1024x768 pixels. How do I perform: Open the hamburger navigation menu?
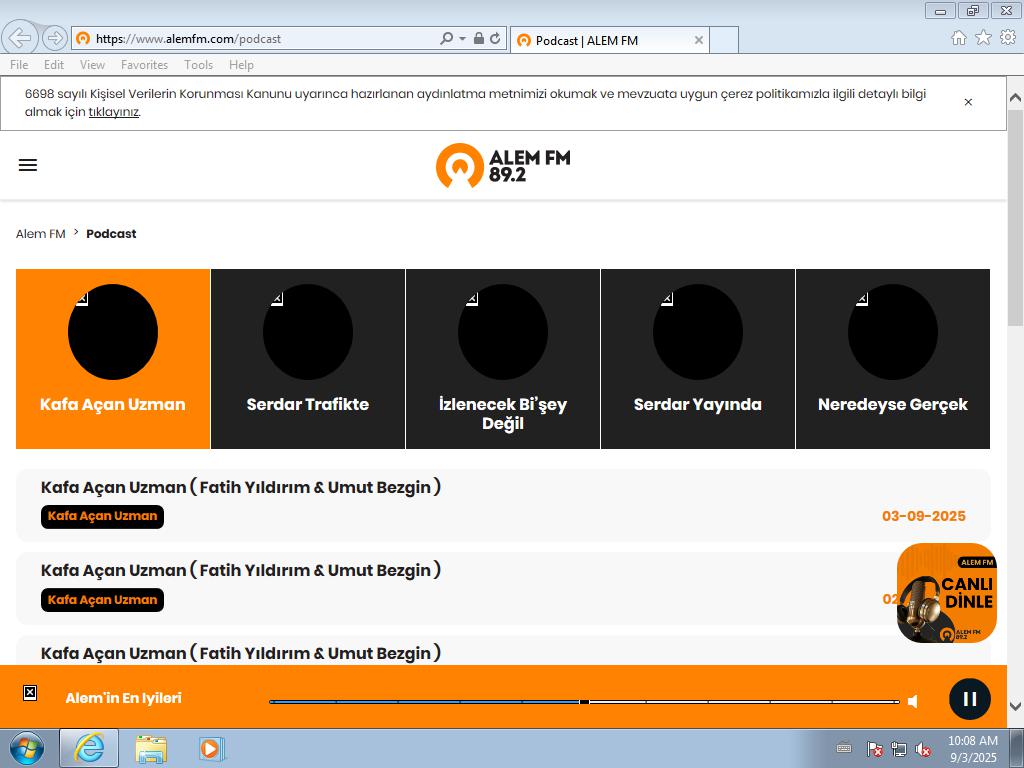click(27, 165)
